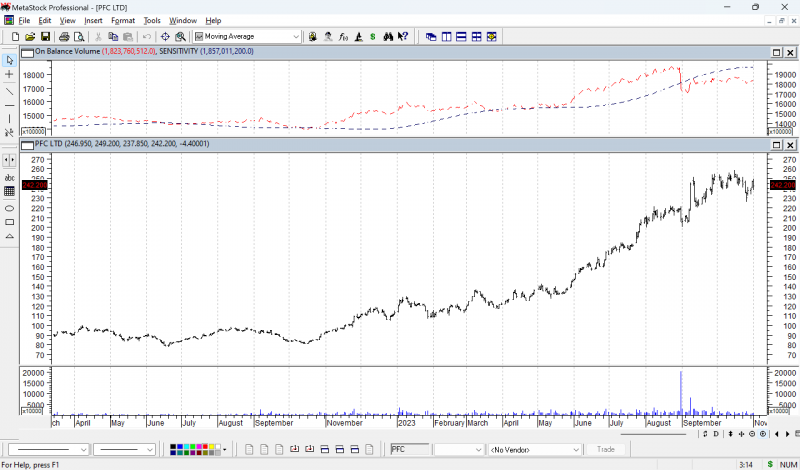Pick the rectangle drawing tool
Screen dimensions: 800x470
[x=9, y=222]
